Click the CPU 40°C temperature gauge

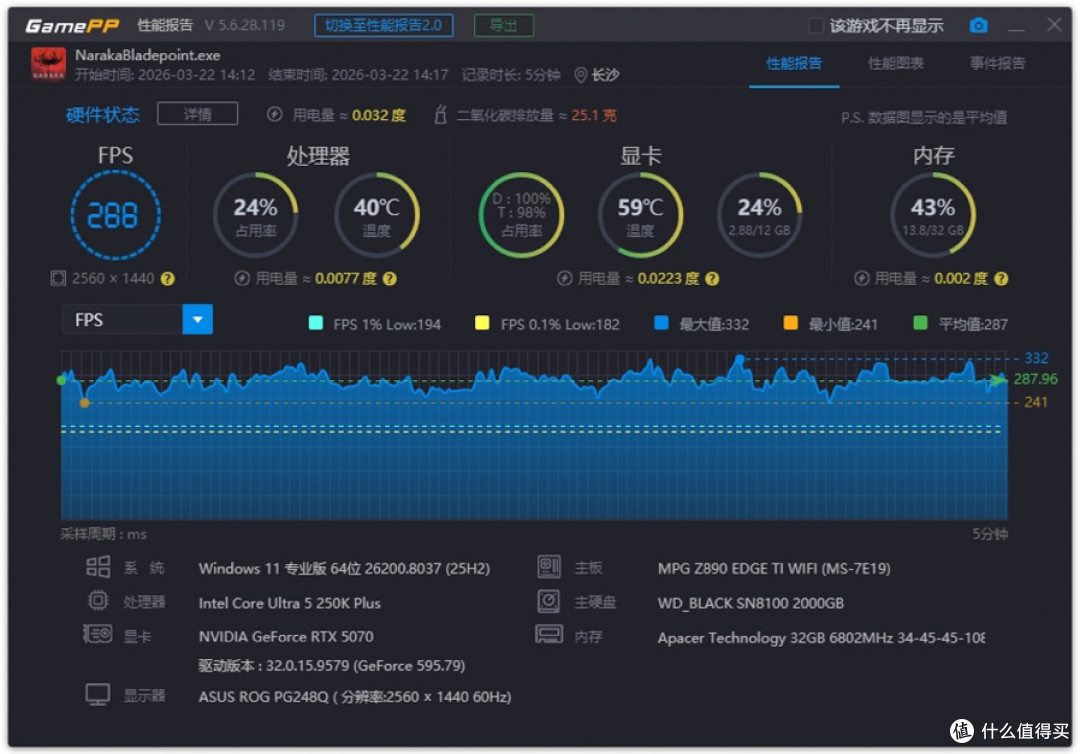point(376,215)
